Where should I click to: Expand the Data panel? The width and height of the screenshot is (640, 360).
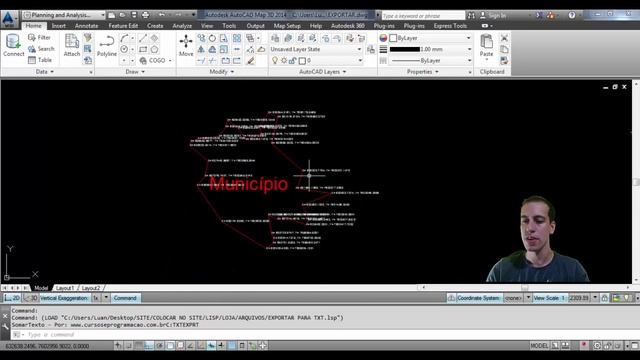44,72
